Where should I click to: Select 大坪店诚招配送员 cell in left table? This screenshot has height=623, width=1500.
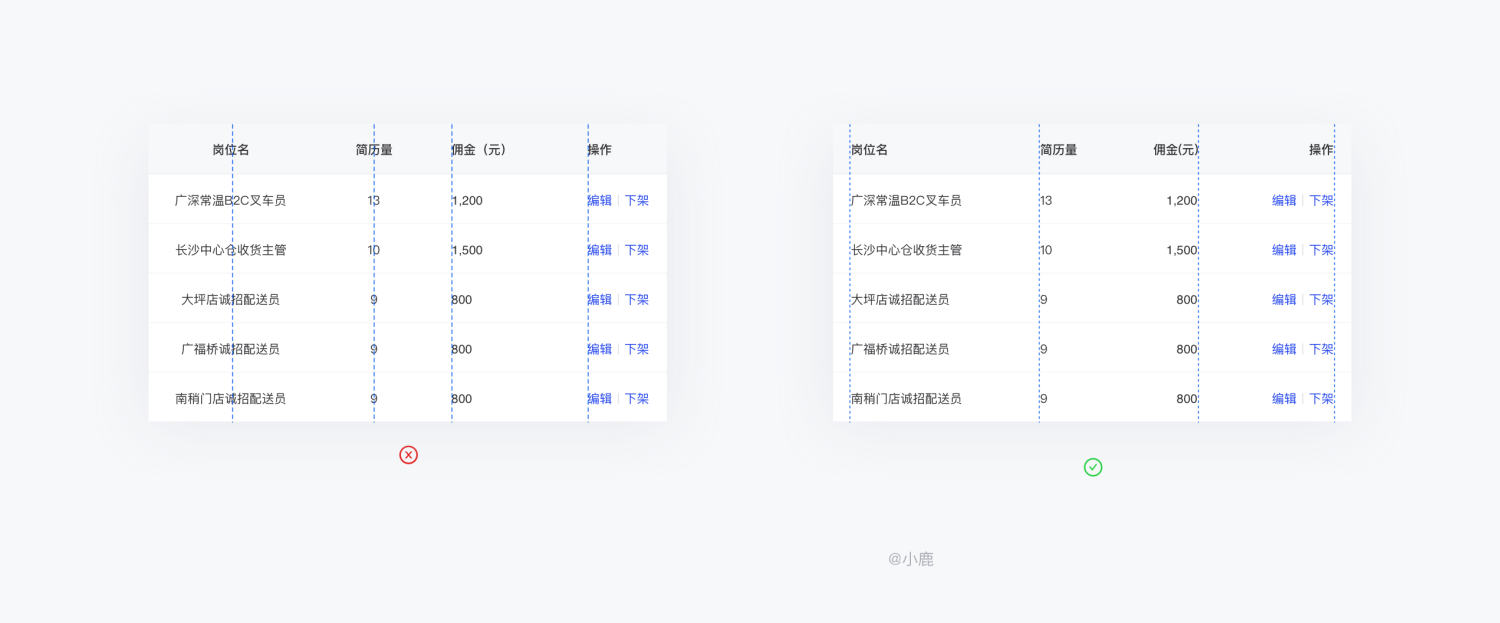[x=231, y=299]
